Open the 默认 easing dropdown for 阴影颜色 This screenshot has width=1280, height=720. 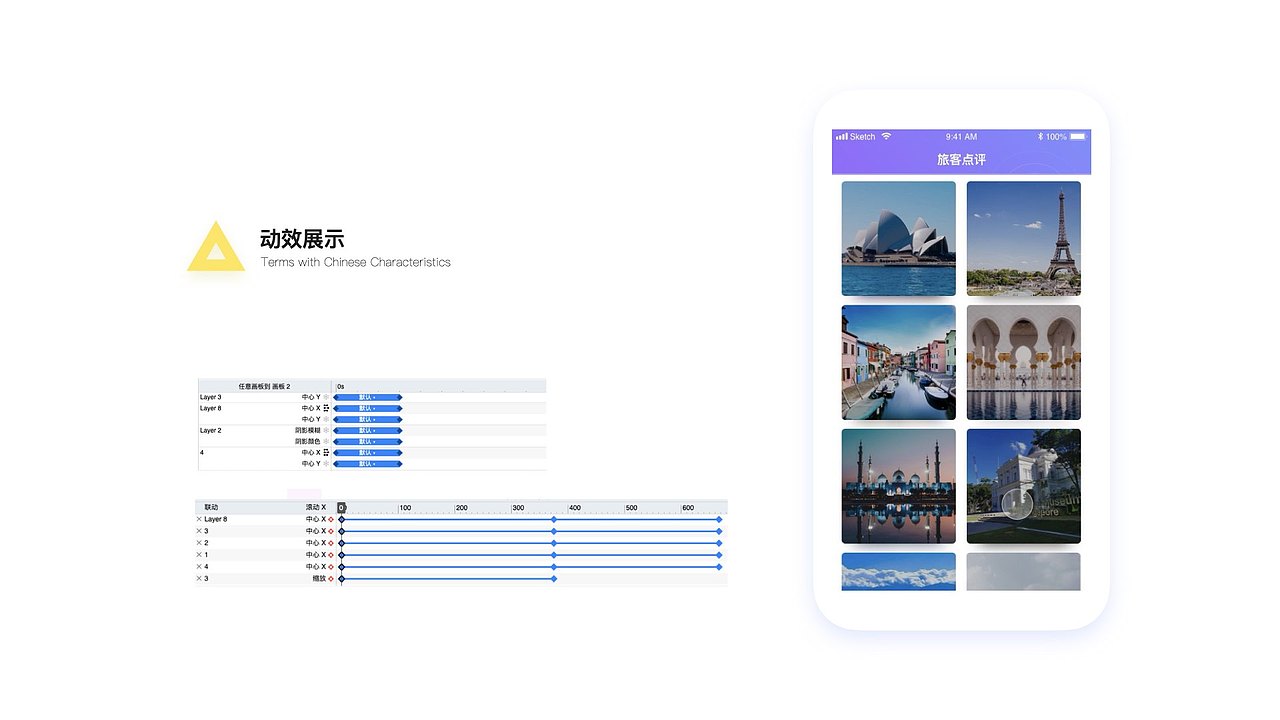[367, 441]
